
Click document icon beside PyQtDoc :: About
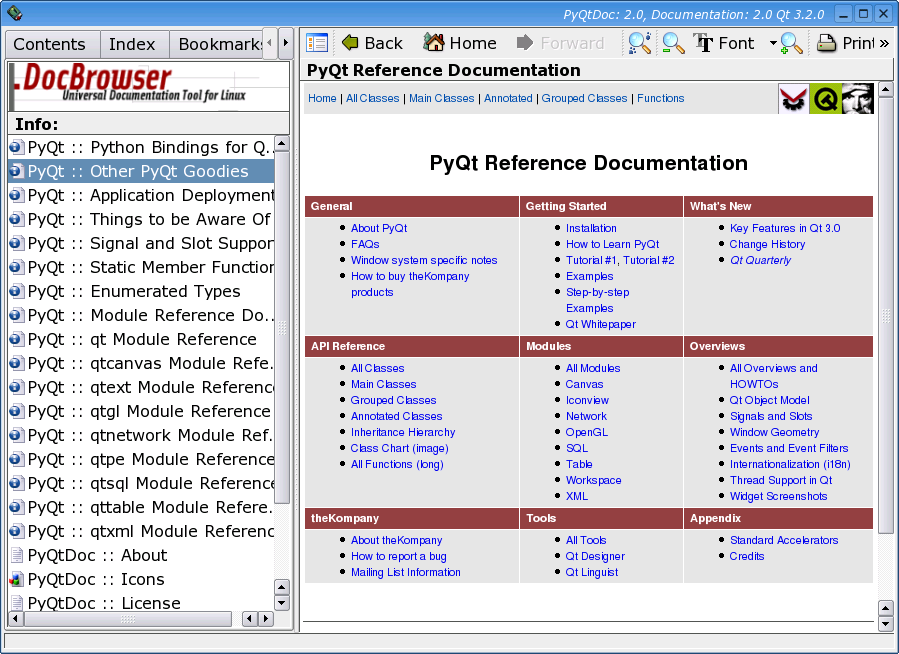[x=17, y=555]
